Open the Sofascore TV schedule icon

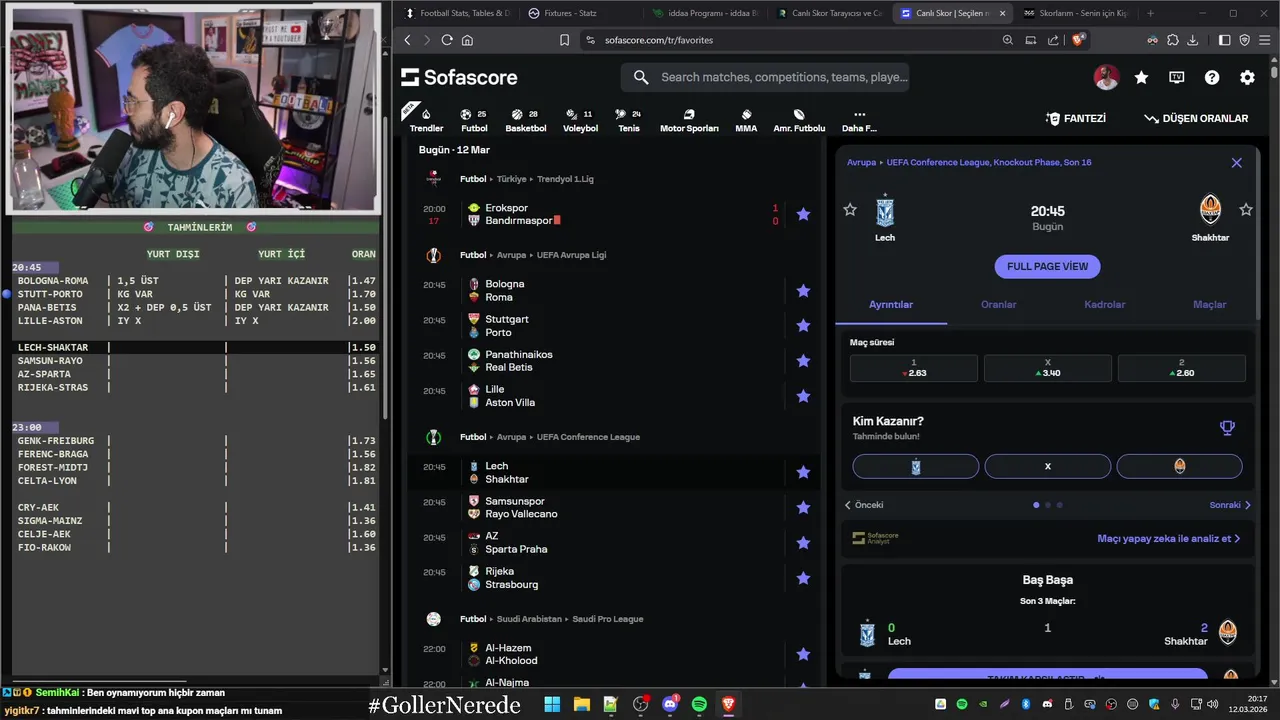[1177, 77]
